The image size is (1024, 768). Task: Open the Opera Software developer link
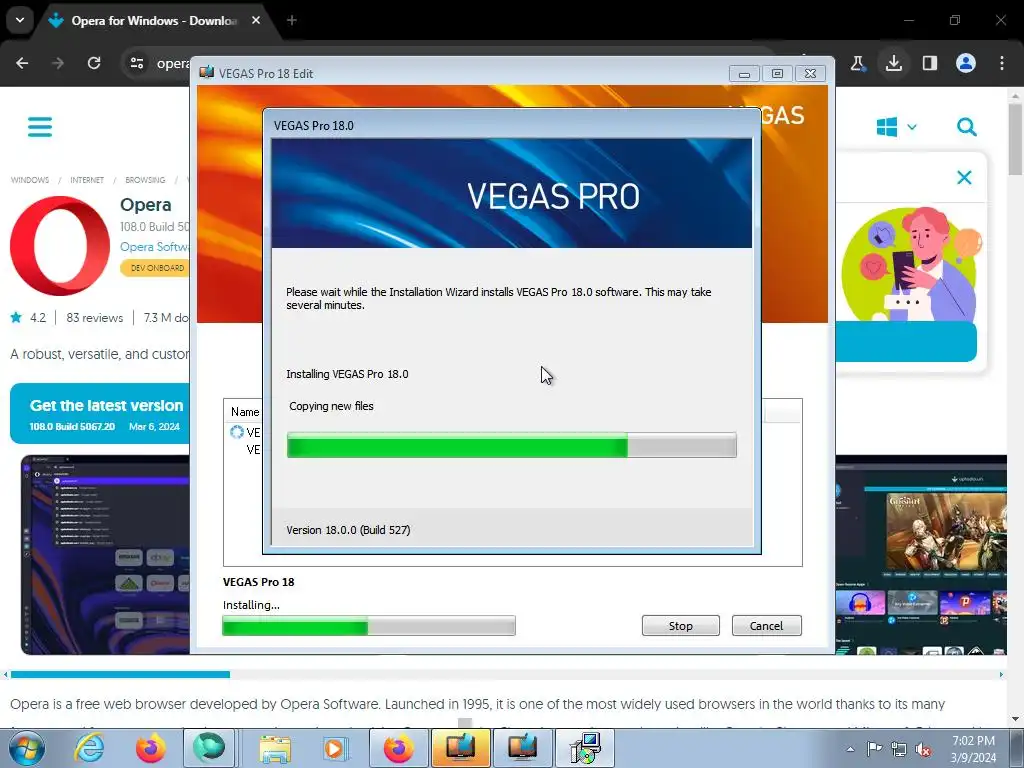[x=154, y=247]
